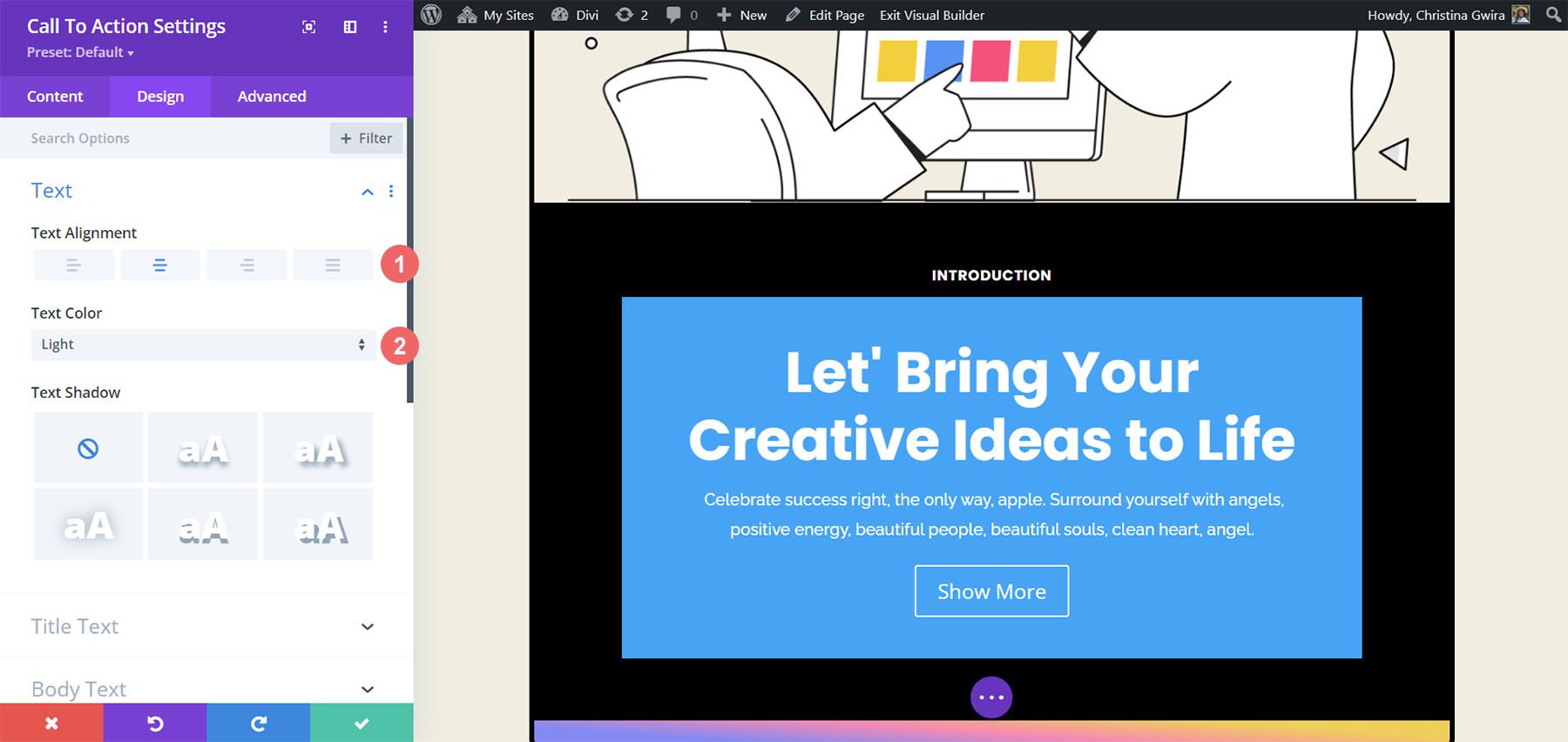Click the purple undo arrow button
Image resolution: width=1568 pixels, height=742 pixels.
(155, 723)
